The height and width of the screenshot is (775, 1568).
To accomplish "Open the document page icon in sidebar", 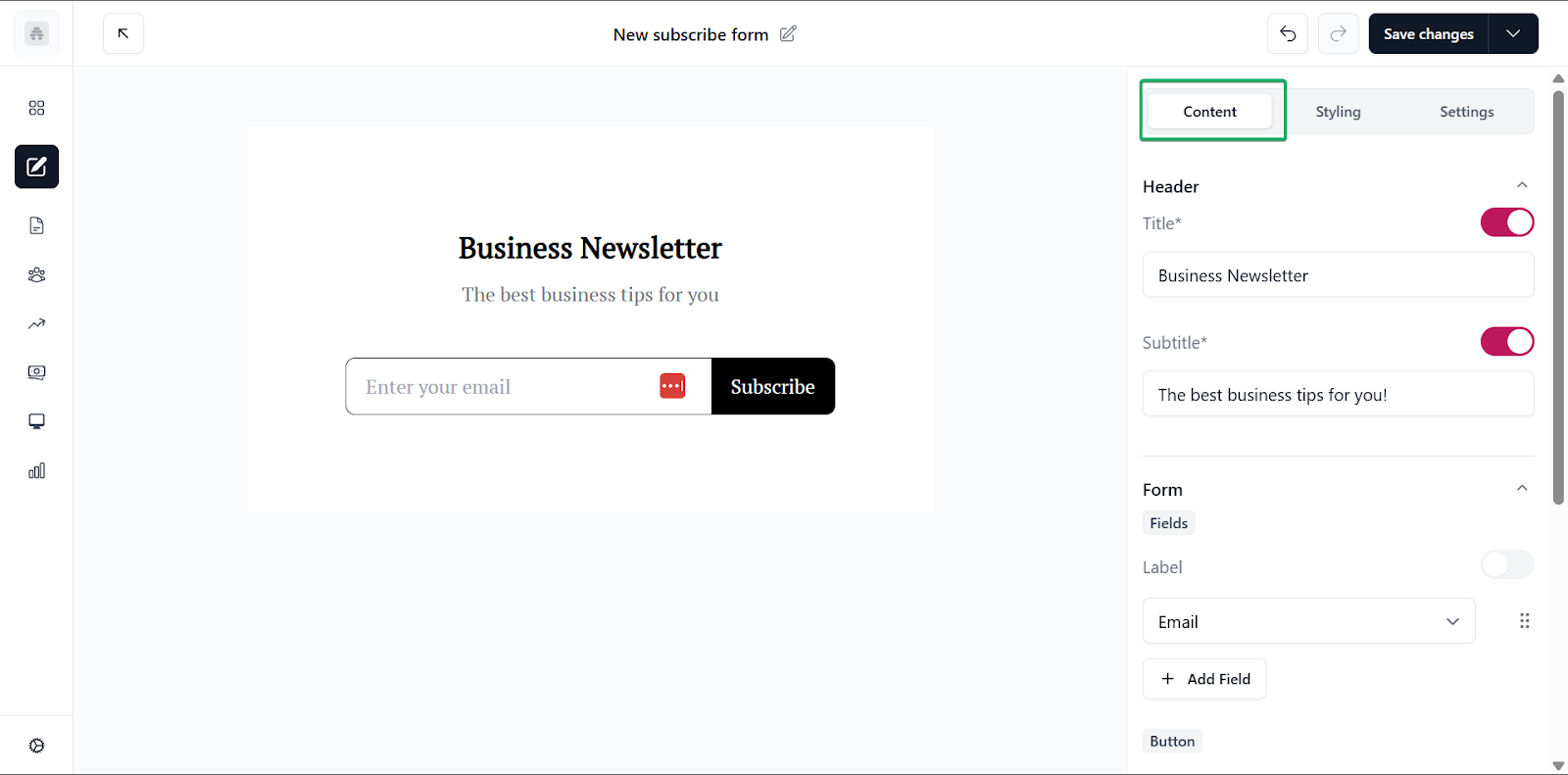I will [x=36, y=225].
